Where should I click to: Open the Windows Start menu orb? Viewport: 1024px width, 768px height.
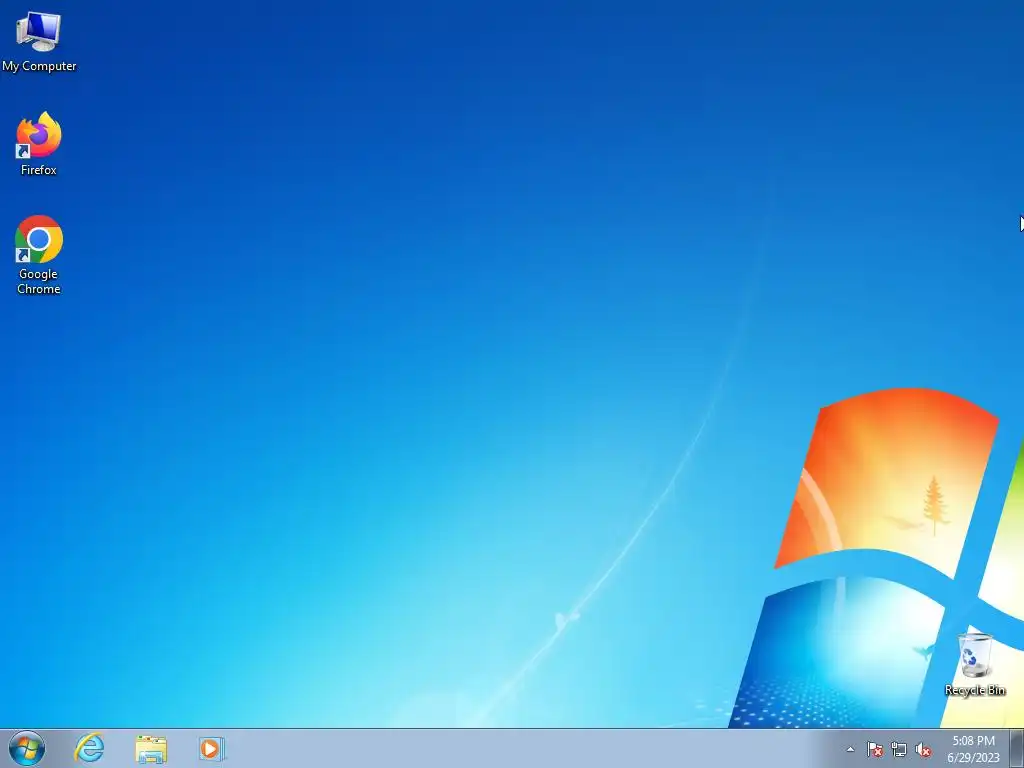point(27,748)
